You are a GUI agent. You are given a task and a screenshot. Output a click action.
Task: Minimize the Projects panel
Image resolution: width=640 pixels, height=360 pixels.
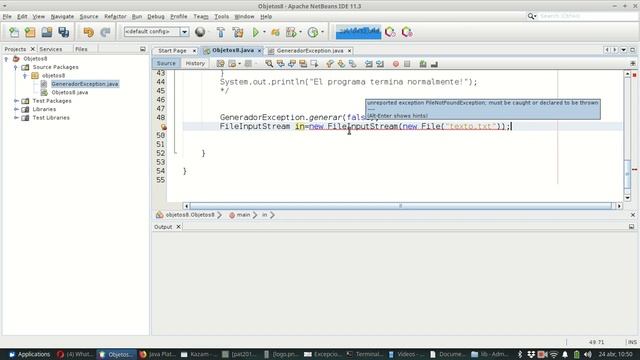click(142, 49)
